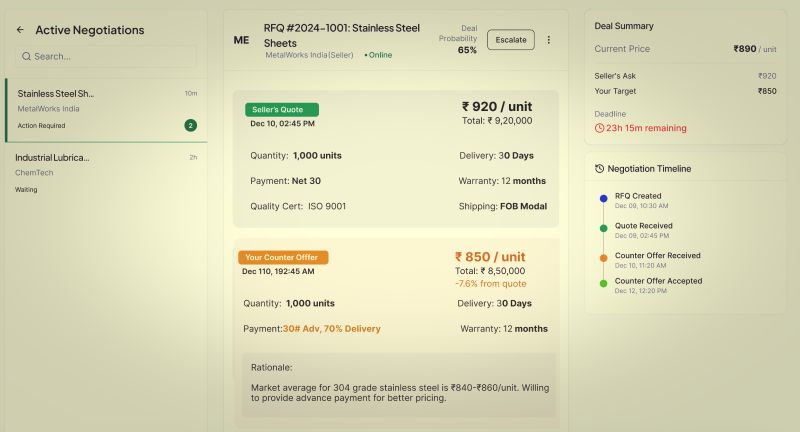Click the green unread badge showing 2
The height and width of the screenshot is (432, 800).
pos(190,125)
